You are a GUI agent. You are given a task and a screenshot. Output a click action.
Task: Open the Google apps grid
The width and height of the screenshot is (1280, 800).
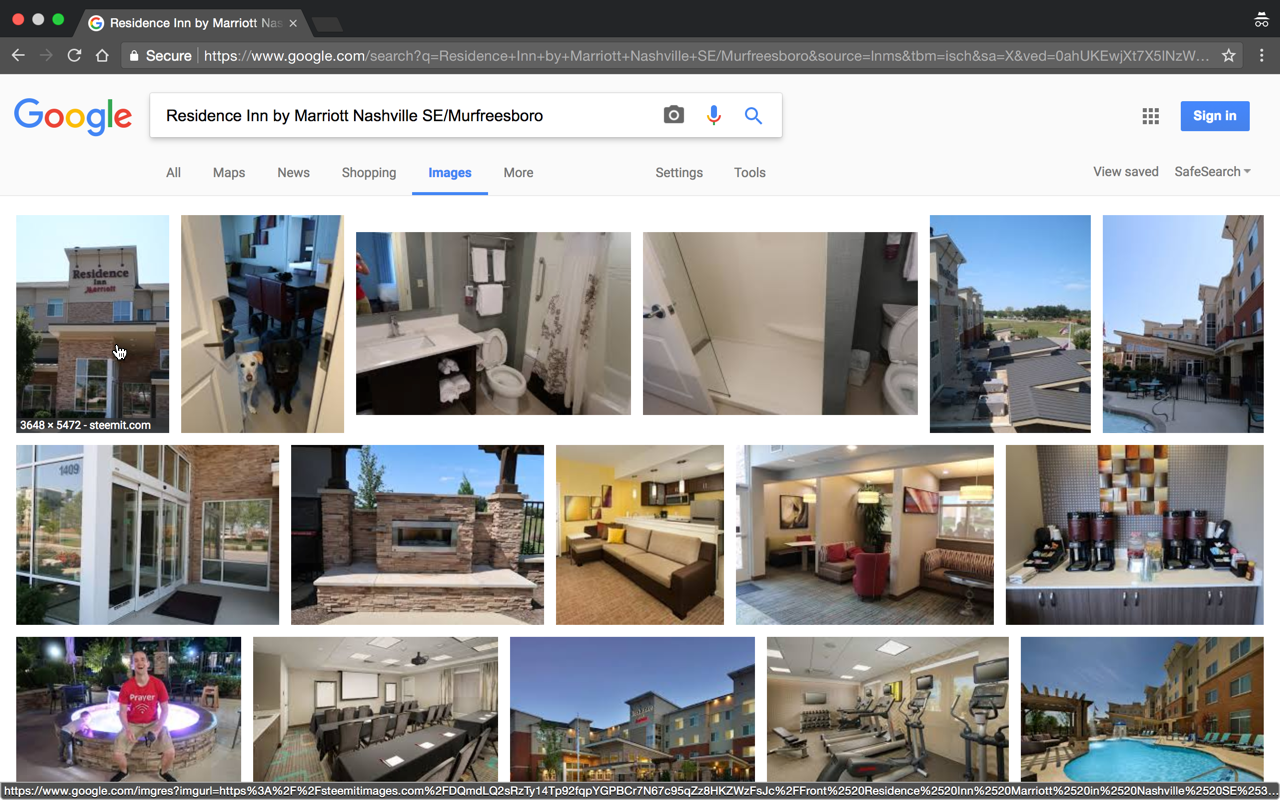coord(1151,116)
